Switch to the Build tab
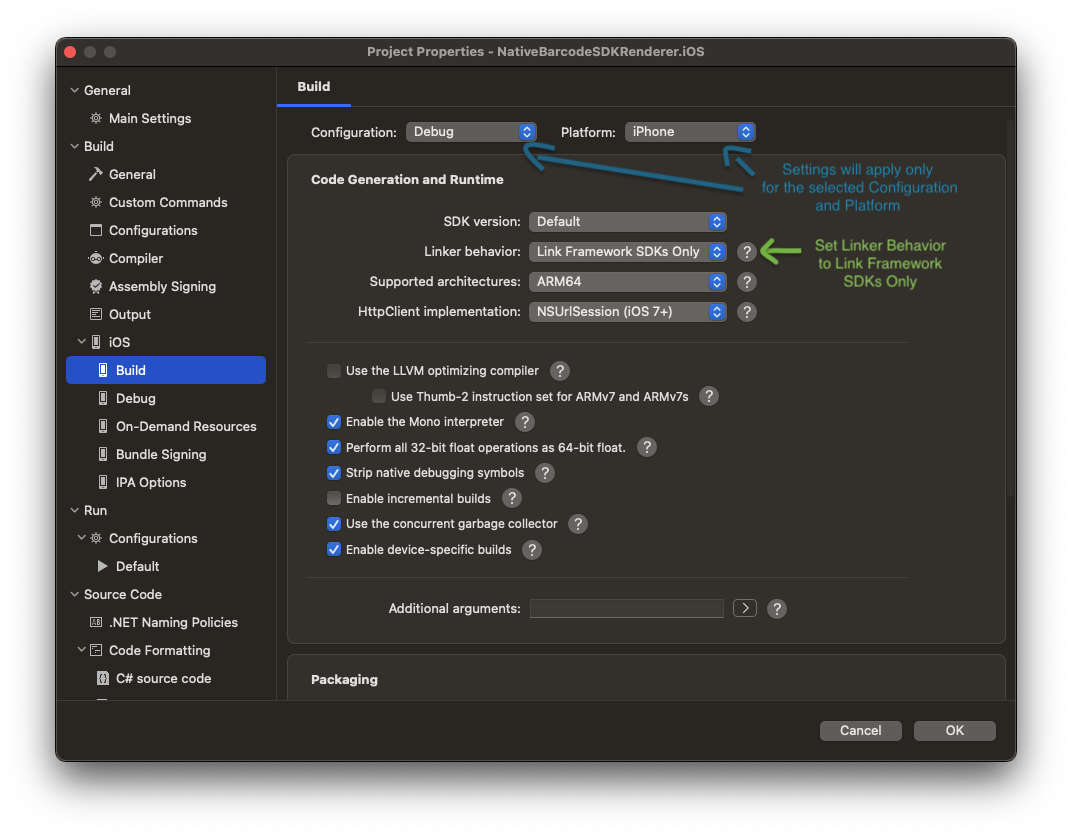Screen dimensions: 1072x835 313,86
